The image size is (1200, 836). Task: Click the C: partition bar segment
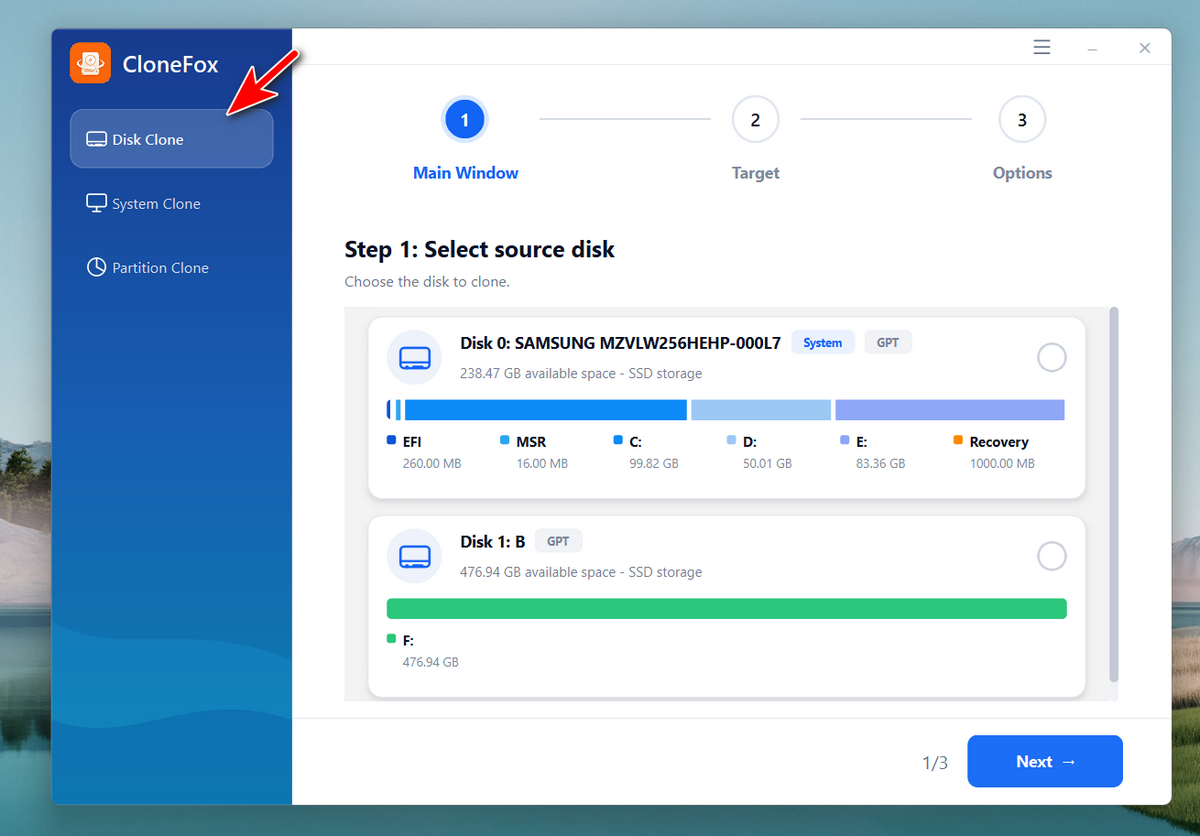tap(546, 410)
